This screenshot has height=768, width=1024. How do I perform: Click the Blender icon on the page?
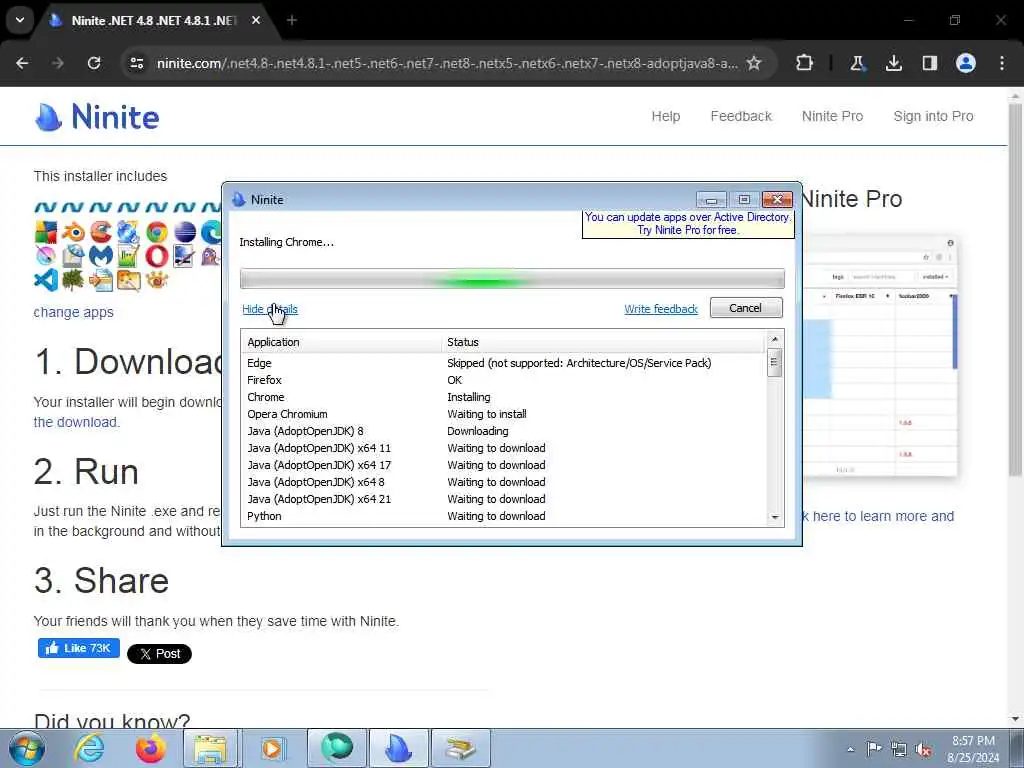click(x=74, y=232)
